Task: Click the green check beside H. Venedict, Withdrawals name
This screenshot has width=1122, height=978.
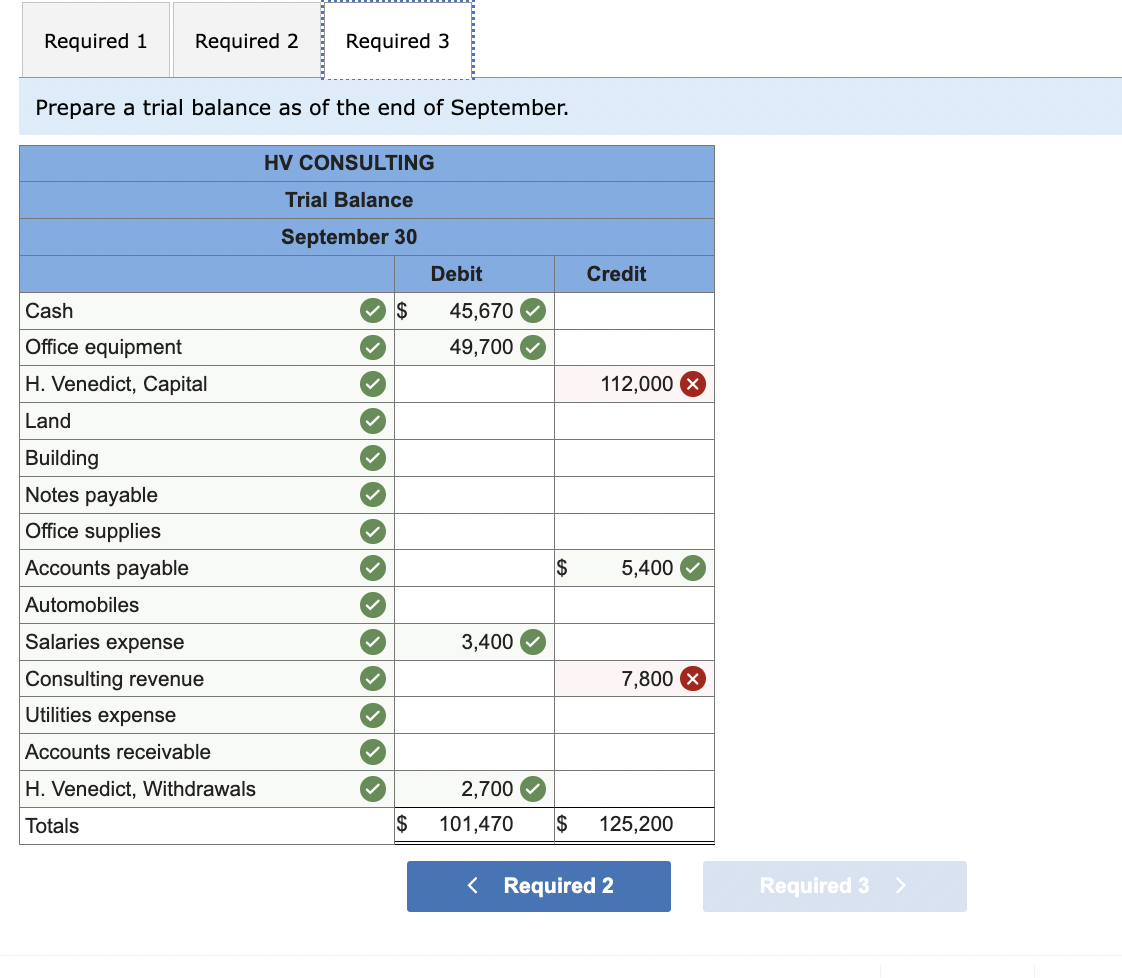Action: pos(373,789)
